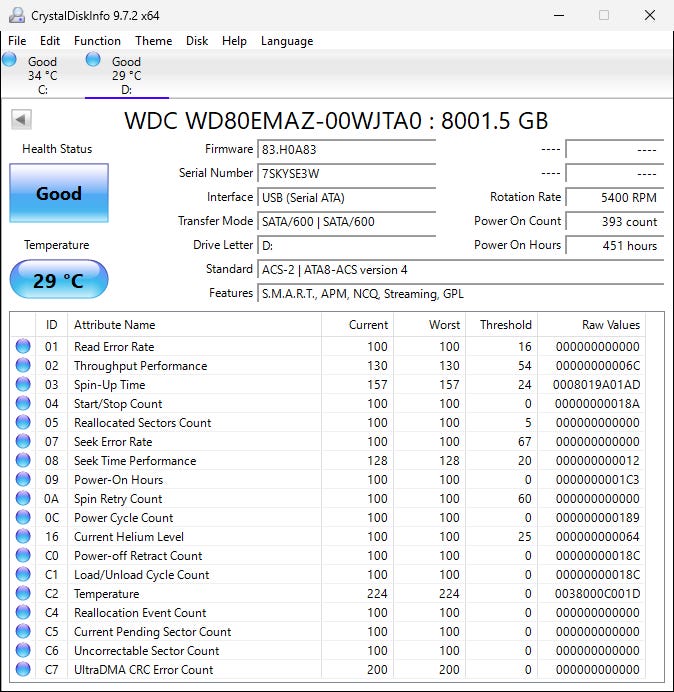The height and width of the screenshot is (692, 674).
Task: Open the Language menu
Action: pyautogui.click(x=287, y=41)
